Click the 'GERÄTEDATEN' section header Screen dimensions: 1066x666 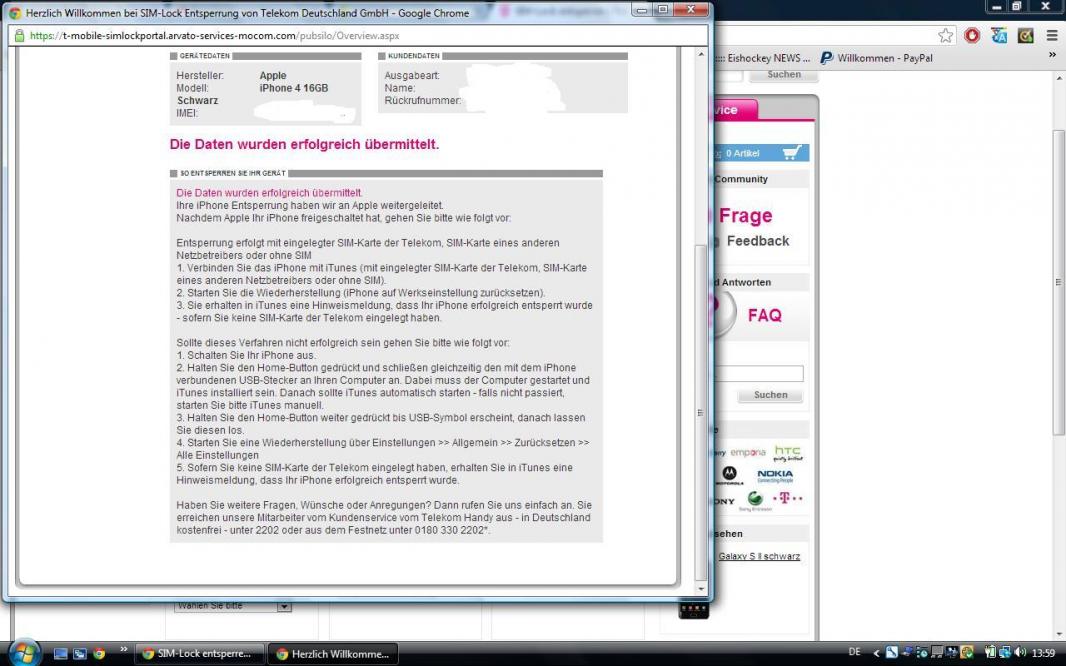(205, 56)
